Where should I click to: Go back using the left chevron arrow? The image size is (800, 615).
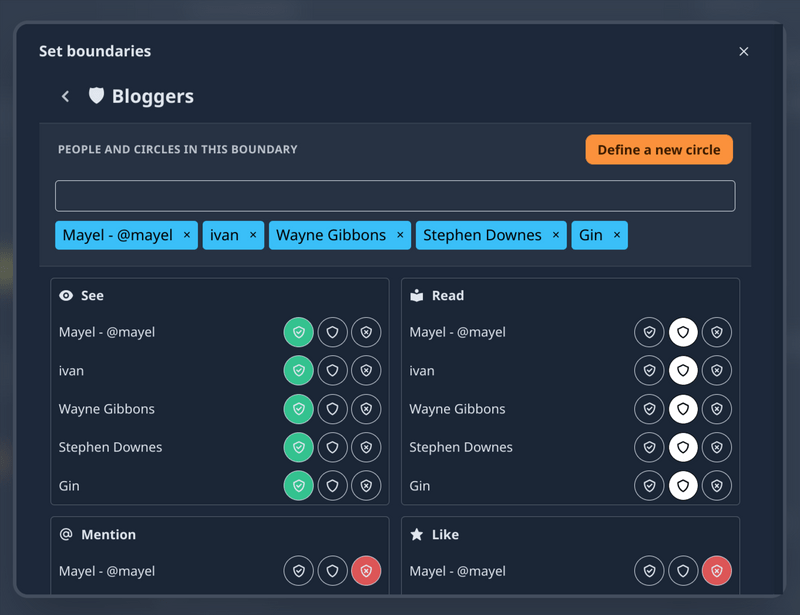pyautogui.click(x=66, y=96)
